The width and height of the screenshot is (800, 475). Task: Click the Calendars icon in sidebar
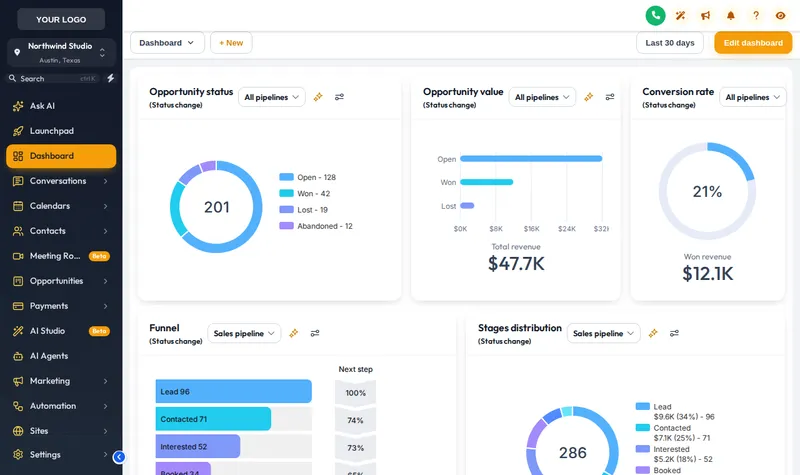click(18, 206)
